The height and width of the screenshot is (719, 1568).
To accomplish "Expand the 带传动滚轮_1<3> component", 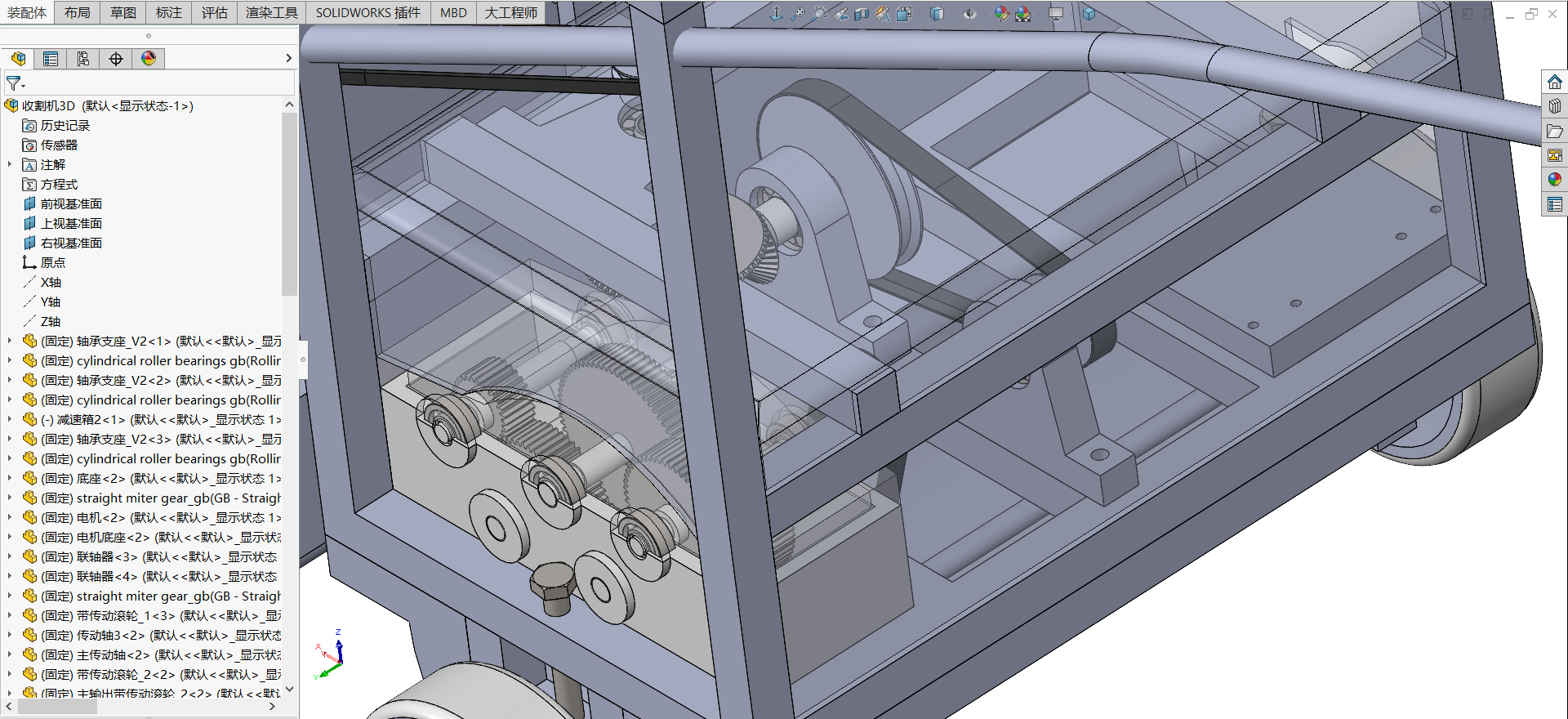I will (x=10, y=615).
